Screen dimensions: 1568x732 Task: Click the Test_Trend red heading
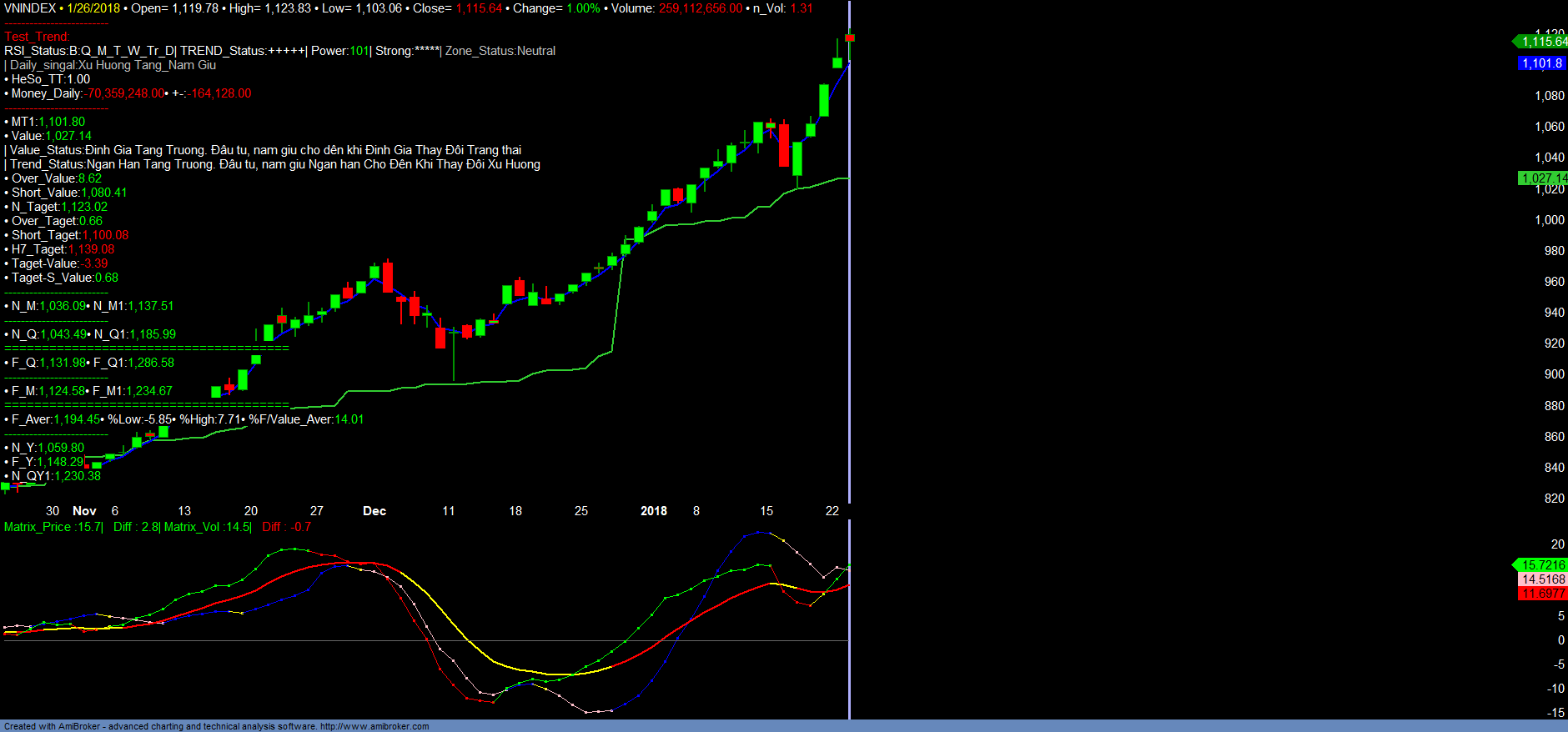[x=37, y=37]
